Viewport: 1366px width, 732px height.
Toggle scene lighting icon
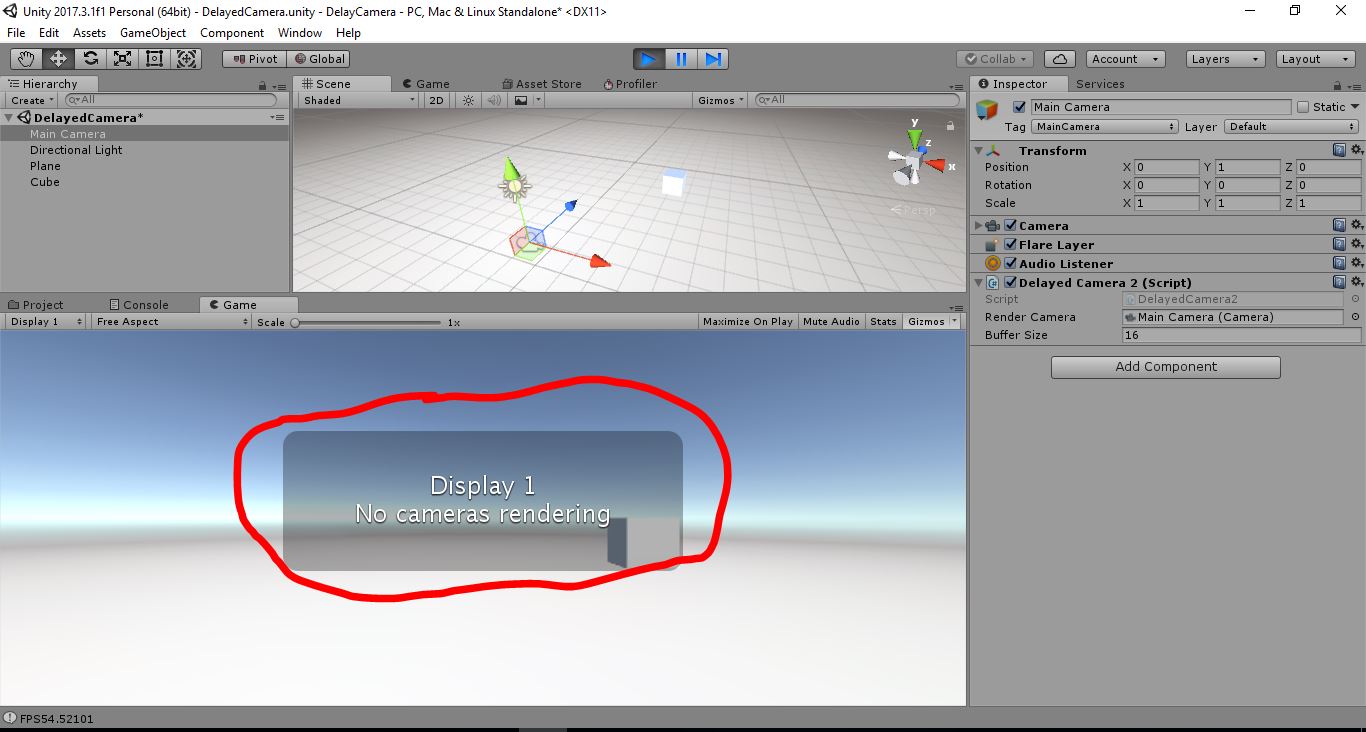pyautogui.click(x=467, y=100)
